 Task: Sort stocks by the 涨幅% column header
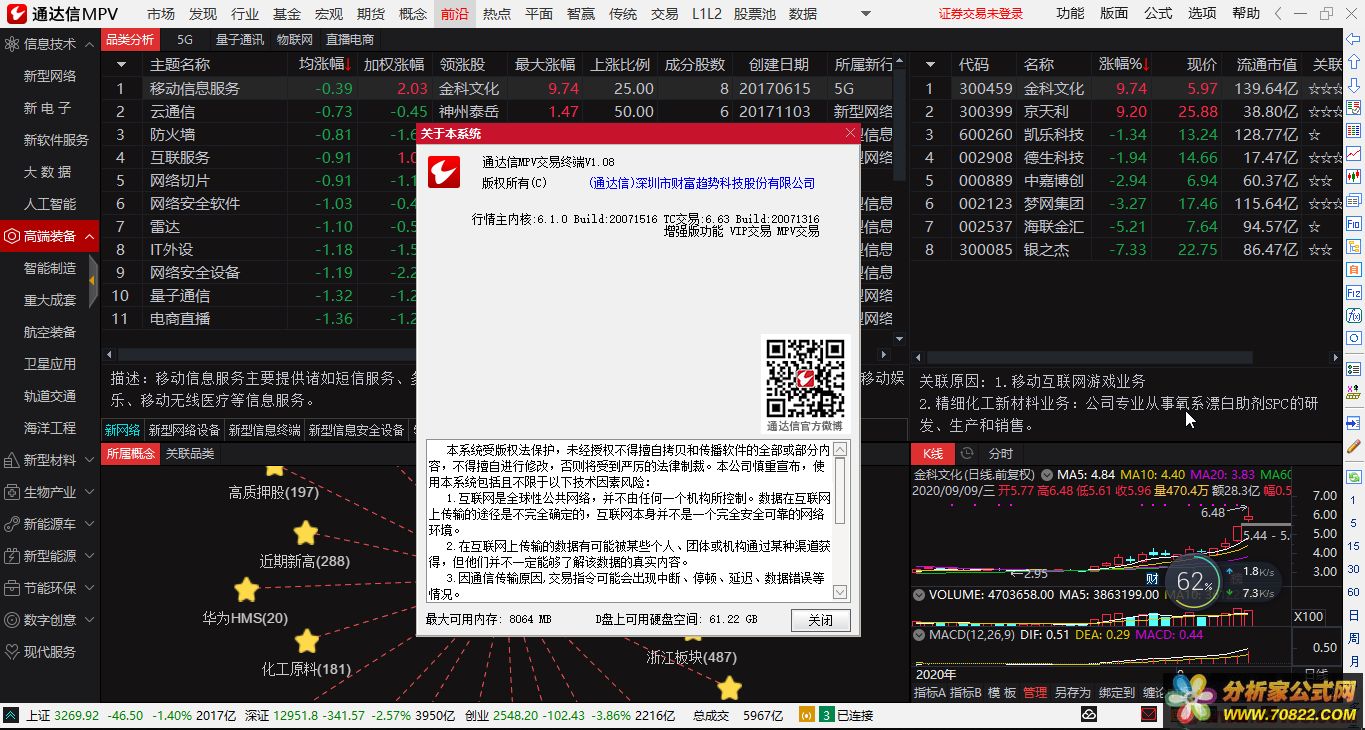coord(1124,64)
